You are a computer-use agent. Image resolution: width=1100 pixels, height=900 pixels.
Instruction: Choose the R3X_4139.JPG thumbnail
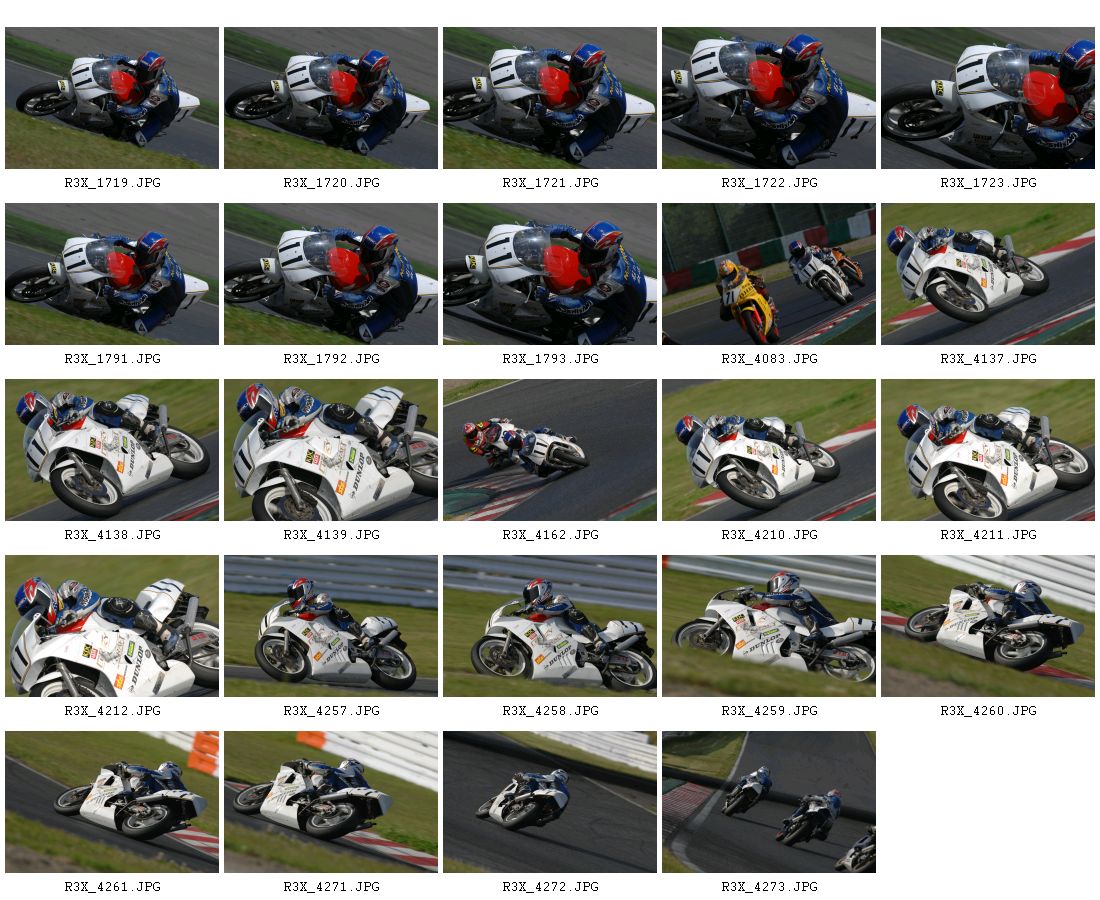click(331, 450)
